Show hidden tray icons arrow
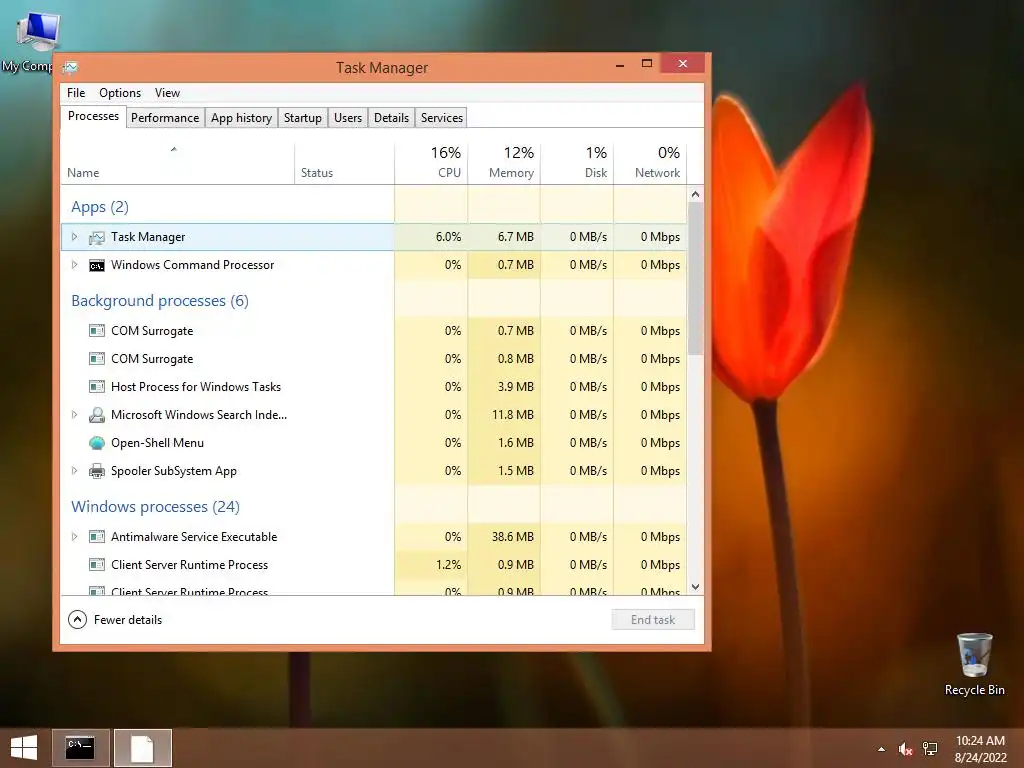Image resolution: width=1024 pixels, height=768 pixels. tap(882, 749)
